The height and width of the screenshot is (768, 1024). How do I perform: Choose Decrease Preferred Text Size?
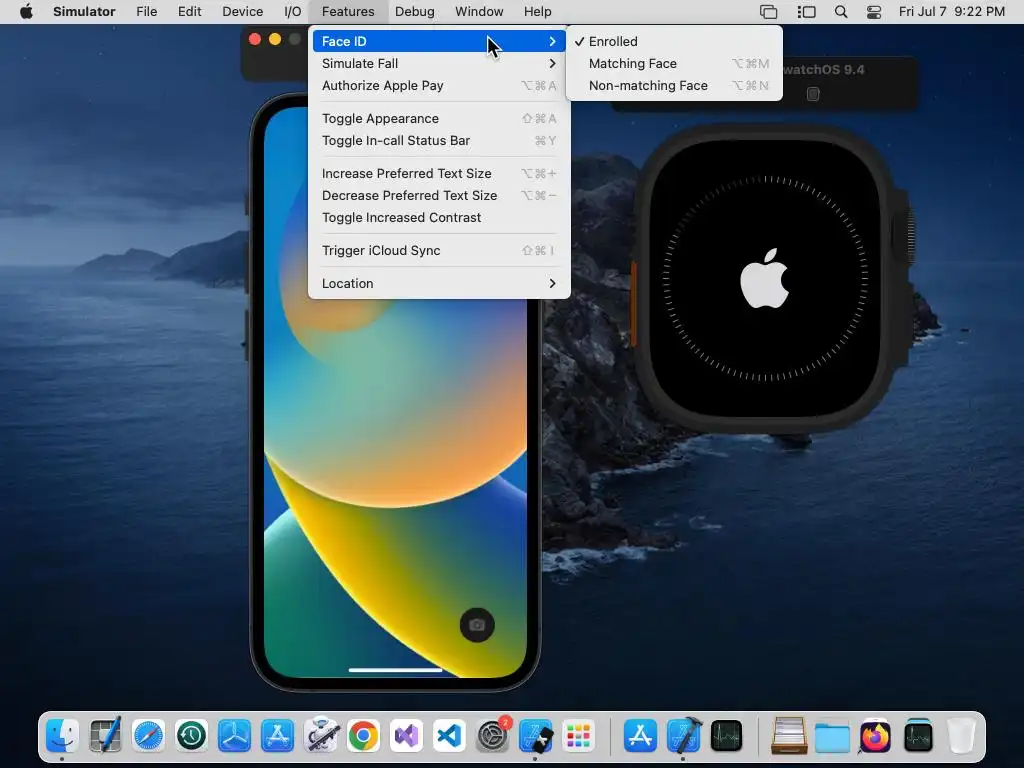(x=439, y=195)
